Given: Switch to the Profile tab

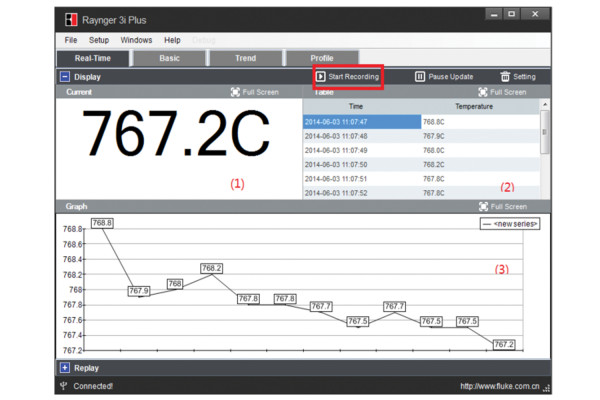Looking at the screenshot, I should (x=321, y=58).
